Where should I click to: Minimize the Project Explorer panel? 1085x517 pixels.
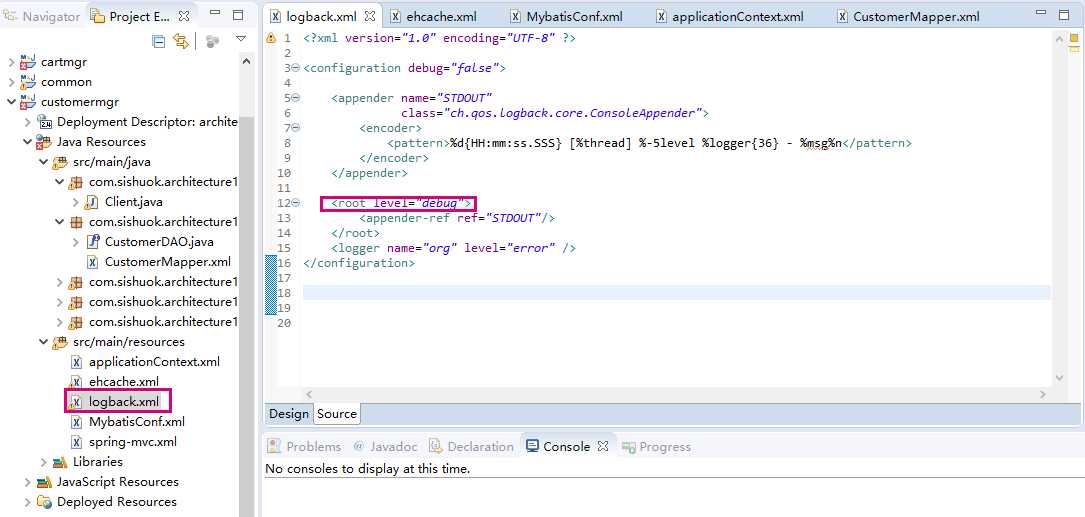pyautogui.click(x=215, y=14)
